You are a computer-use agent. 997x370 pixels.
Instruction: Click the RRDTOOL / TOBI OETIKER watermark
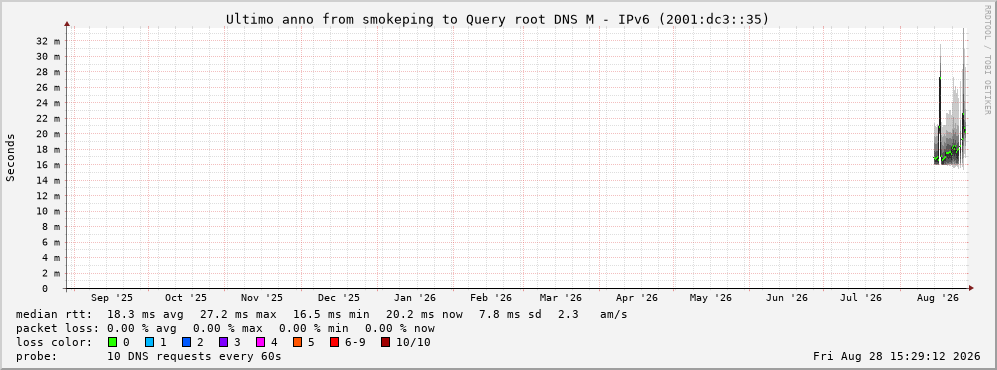(987, 60)
